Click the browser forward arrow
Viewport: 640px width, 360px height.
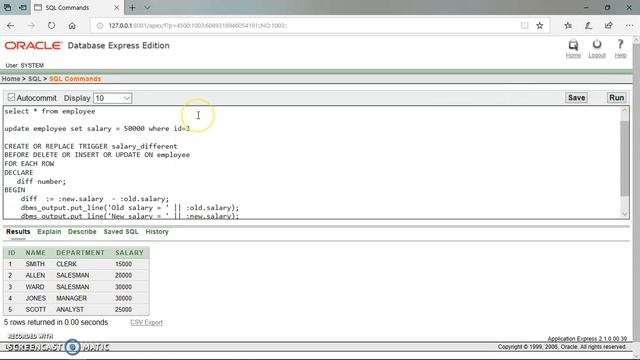(31, 25)
